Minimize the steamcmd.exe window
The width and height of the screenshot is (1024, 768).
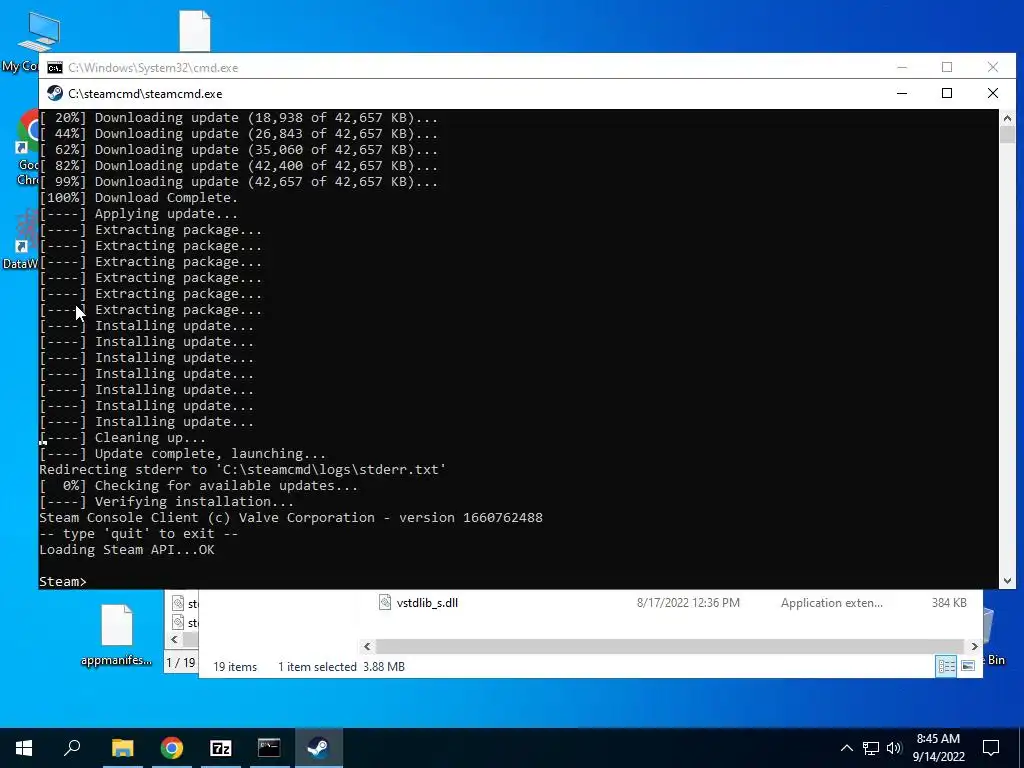coord(902,93)
